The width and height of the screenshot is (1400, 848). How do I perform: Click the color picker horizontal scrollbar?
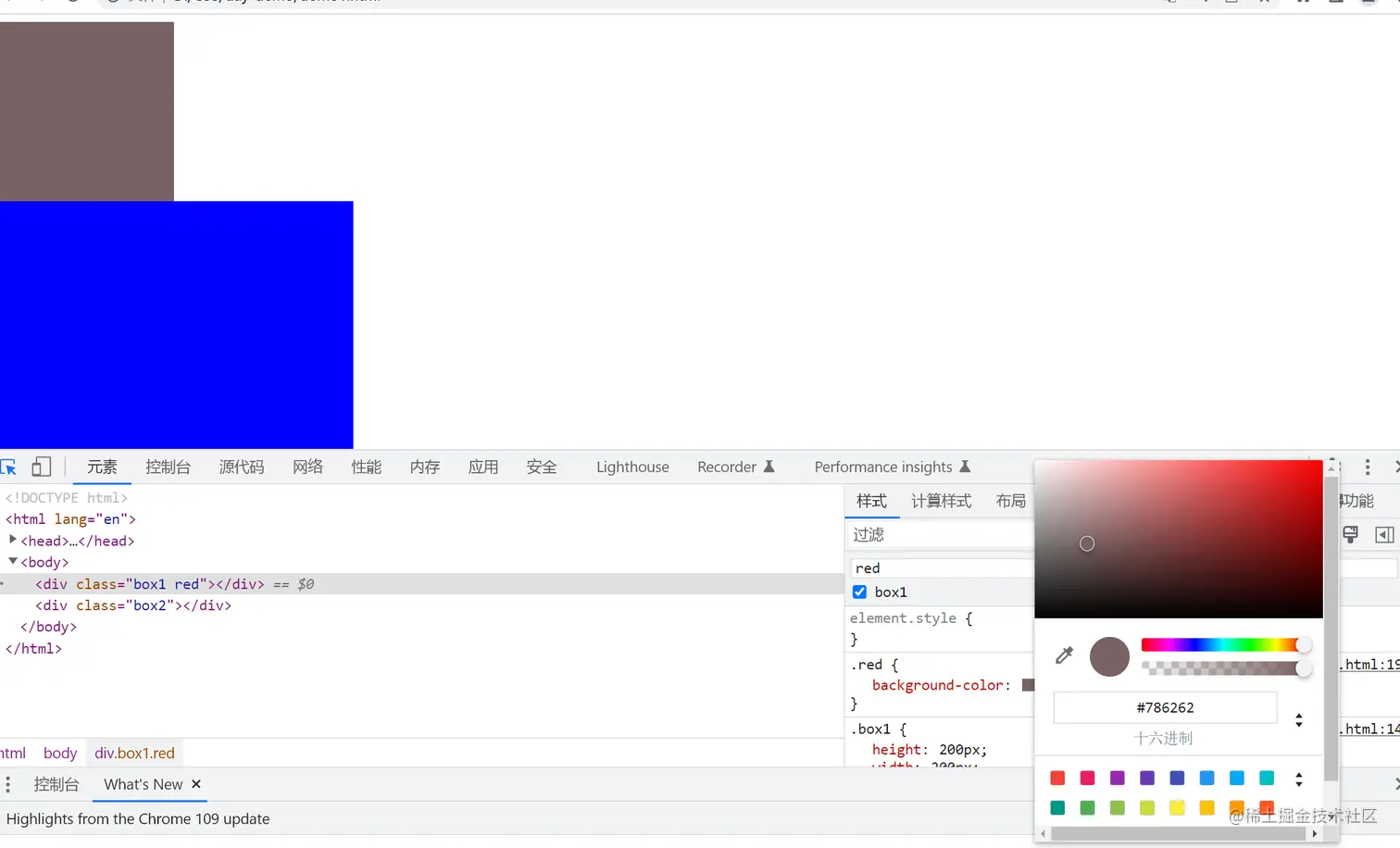[x=1179, y=834]
